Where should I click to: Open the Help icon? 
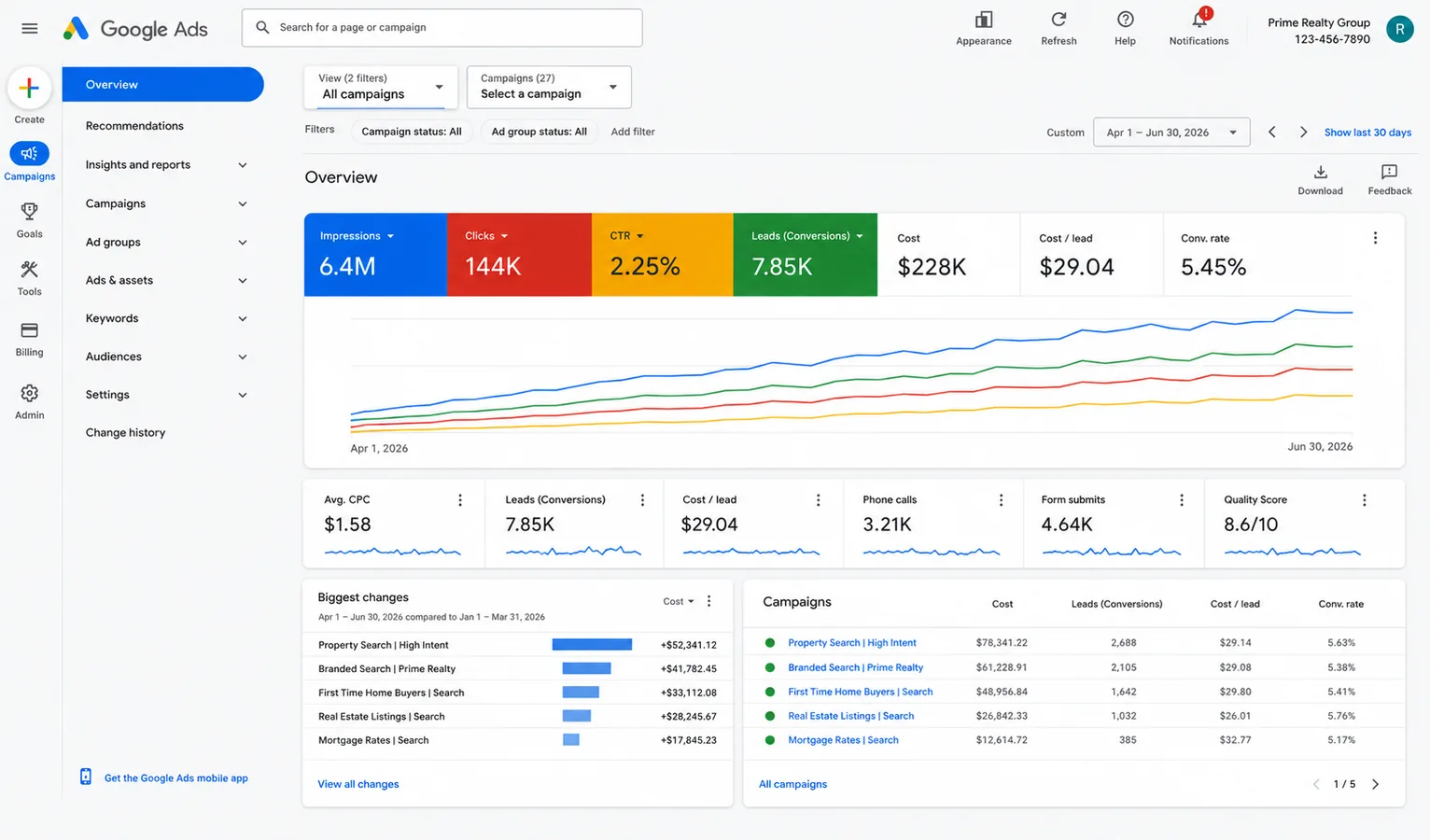[x=1126, y=20]
